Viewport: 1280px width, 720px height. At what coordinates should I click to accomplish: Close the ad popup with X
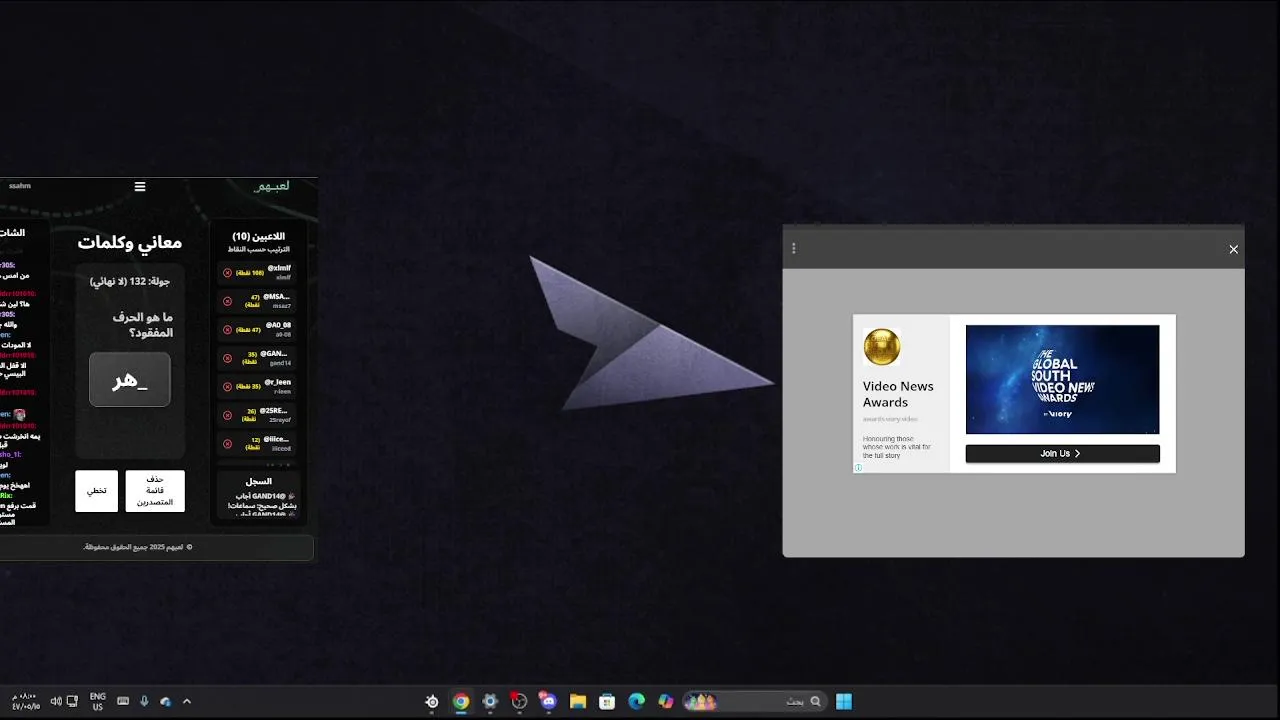coord(1233,249)
